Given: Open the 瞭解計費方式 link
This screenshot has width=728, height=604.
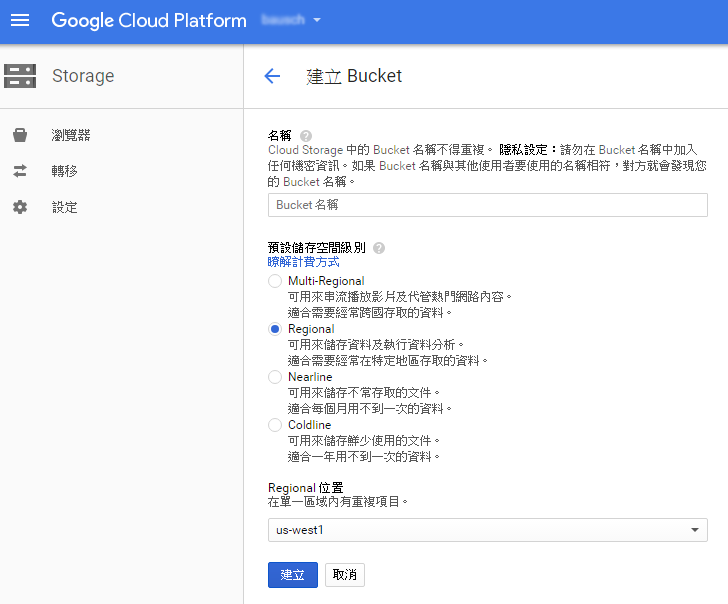Looking at the screenshot, I should pyautogui.click(x=303, y=262).
